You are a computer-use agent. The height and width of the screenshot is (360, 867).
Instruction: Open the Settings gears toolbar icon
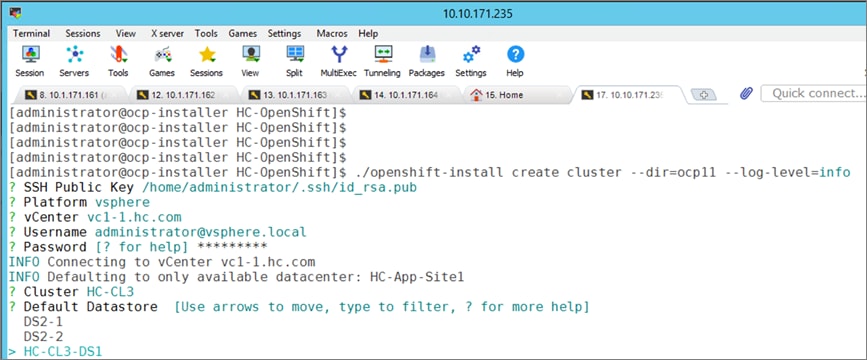click(471, 61)
